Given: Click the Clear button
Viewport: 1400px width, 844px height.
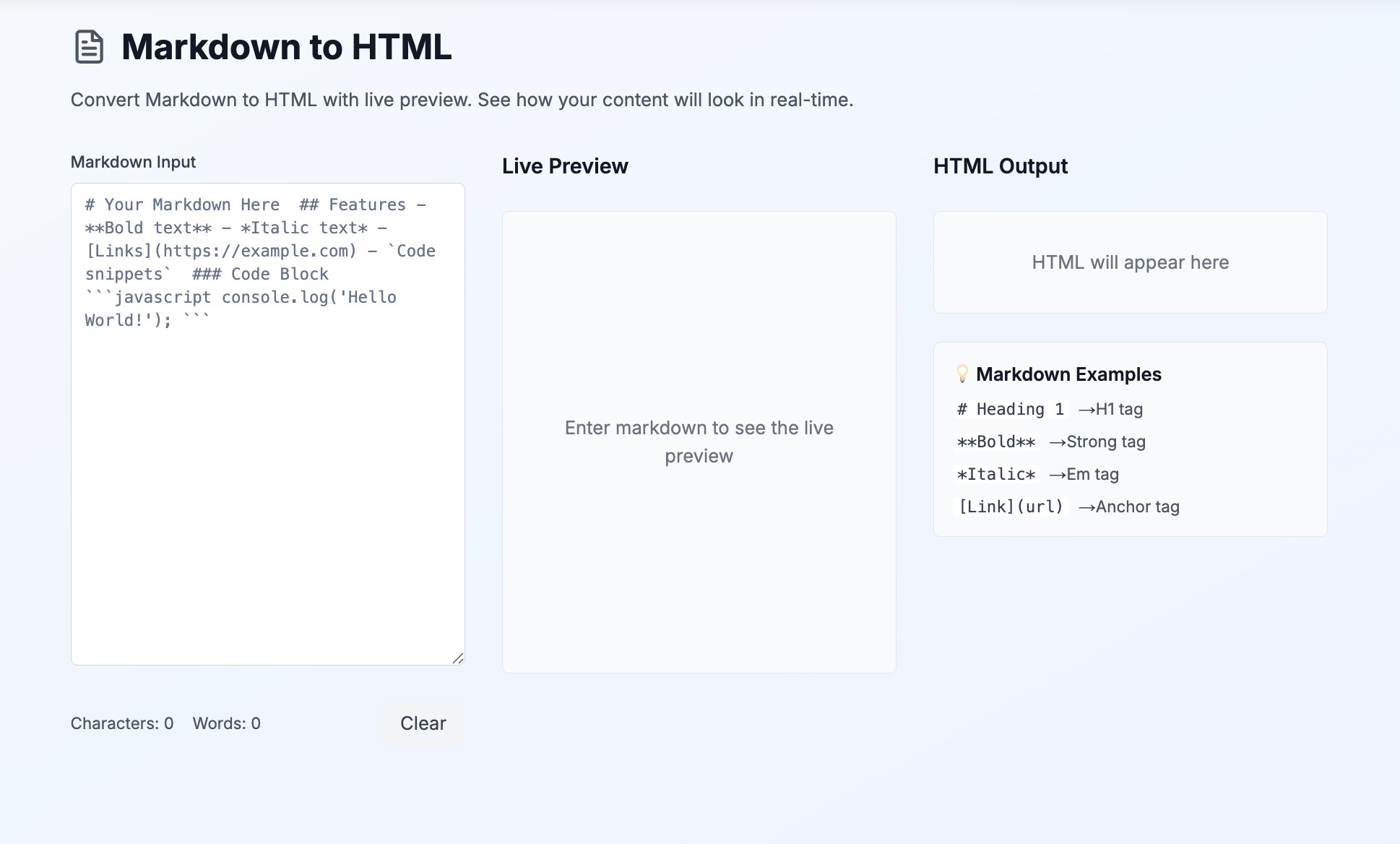Looking at the screenshot, I should (423, 723).
